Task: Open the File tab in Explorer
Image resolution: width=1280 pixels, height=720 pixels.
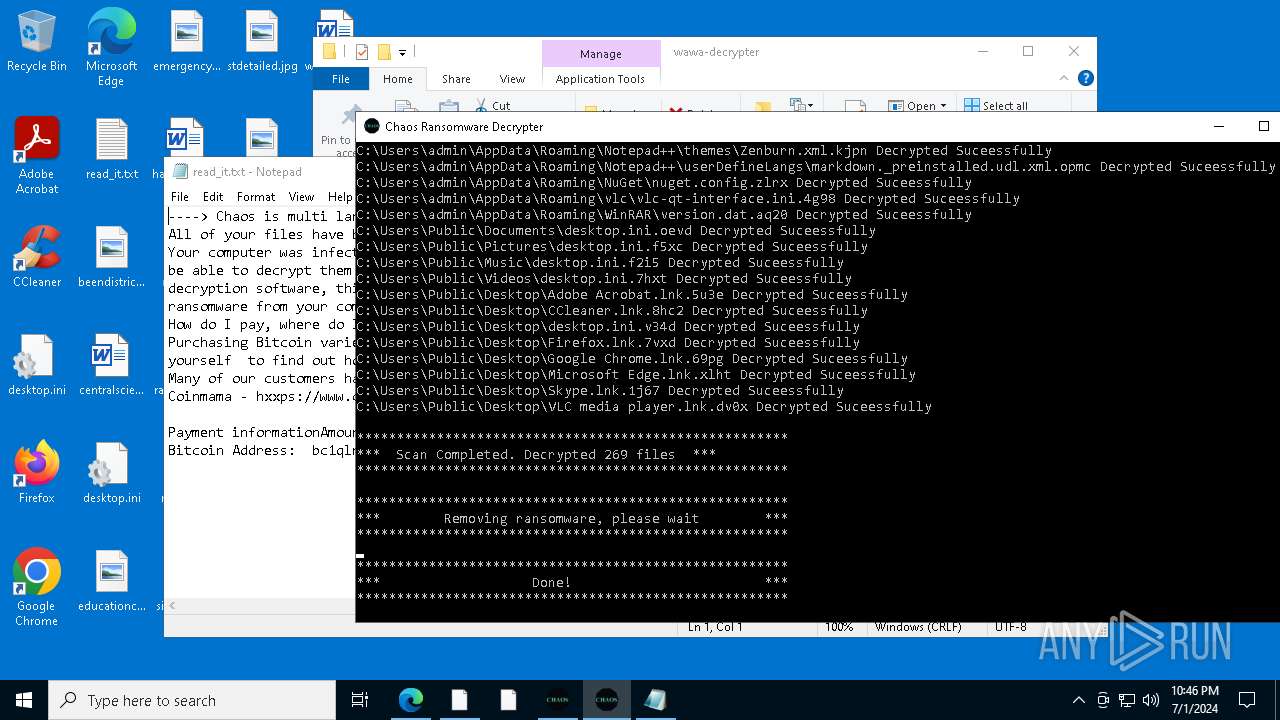Action: coord(341,79)
